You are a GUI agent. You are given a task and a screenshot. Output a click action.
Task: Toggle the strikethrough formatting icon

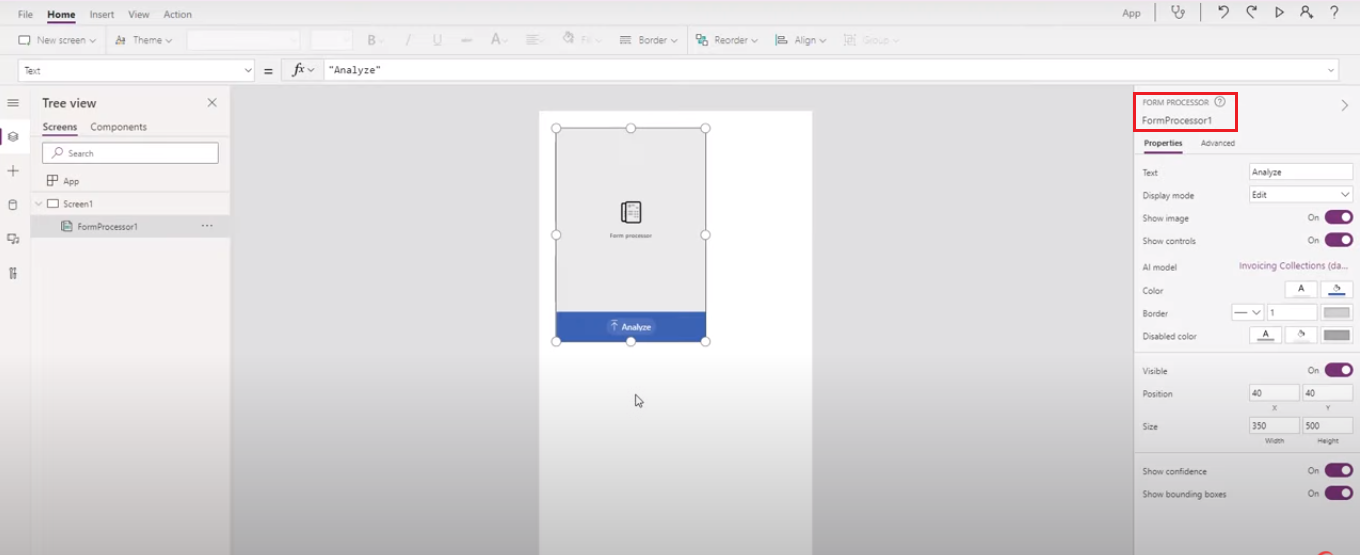tap(466, 40)
